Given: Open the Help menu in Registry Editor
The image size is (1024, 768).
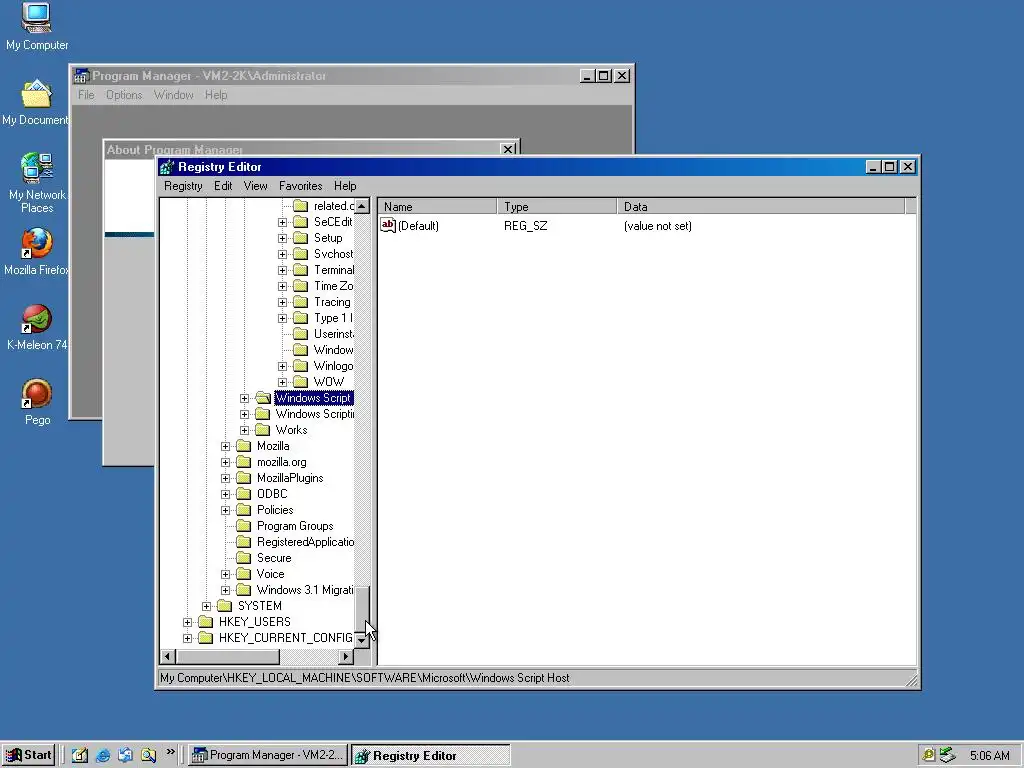Looking at the screenshot, I should tap(345, 186).
